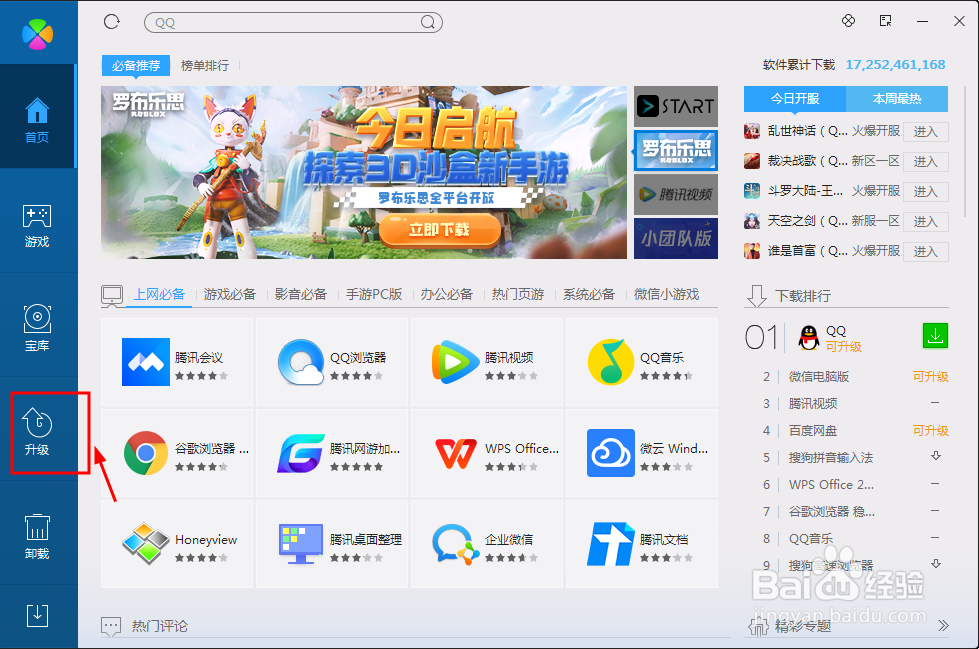
Task: Select the 热门页游 category tab
Action: pos(518,294)
